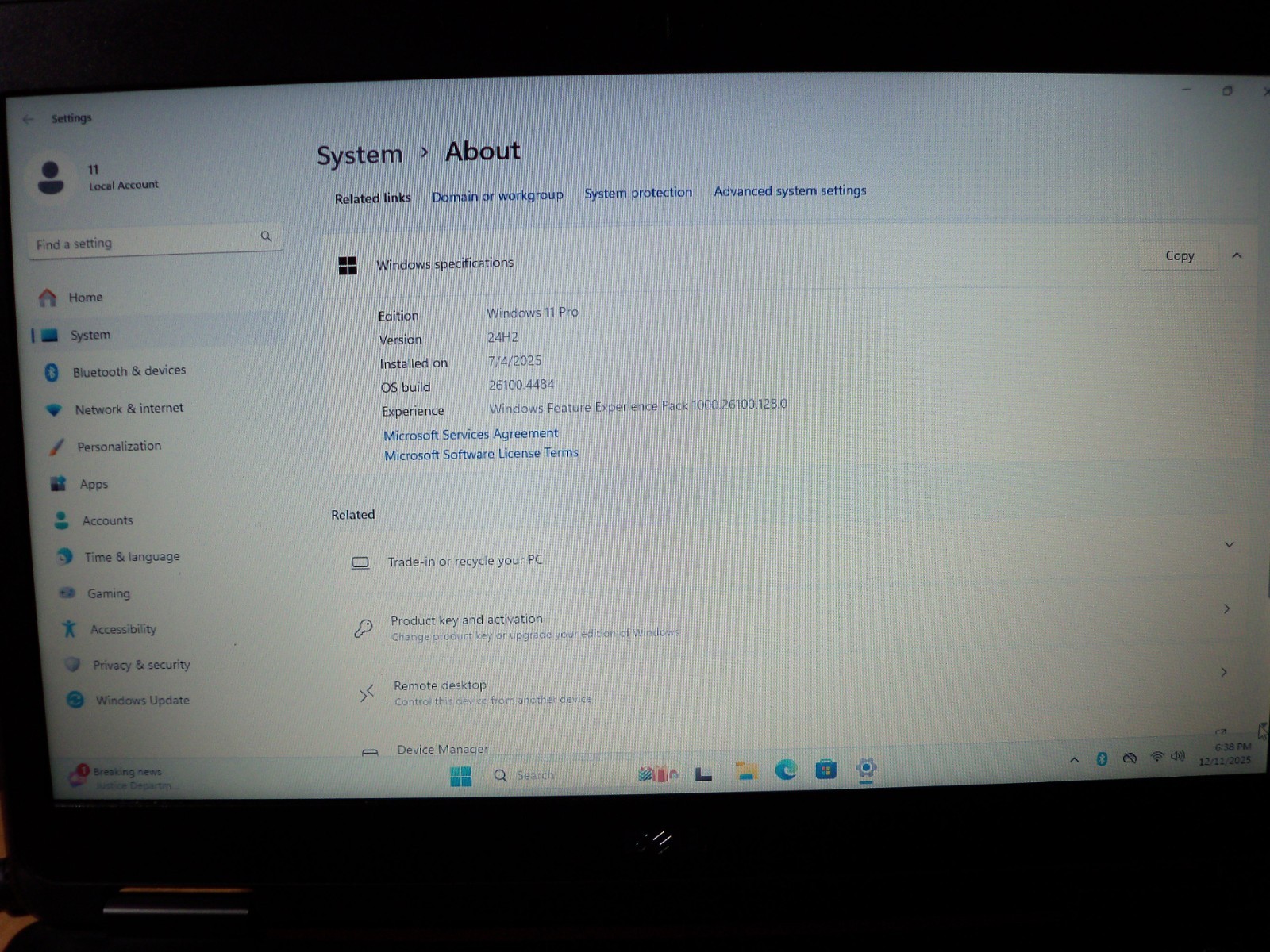Open Microsoft Store from the taskbar
The height and width of the screenshot is (952, 1270).
coord(825,770)
